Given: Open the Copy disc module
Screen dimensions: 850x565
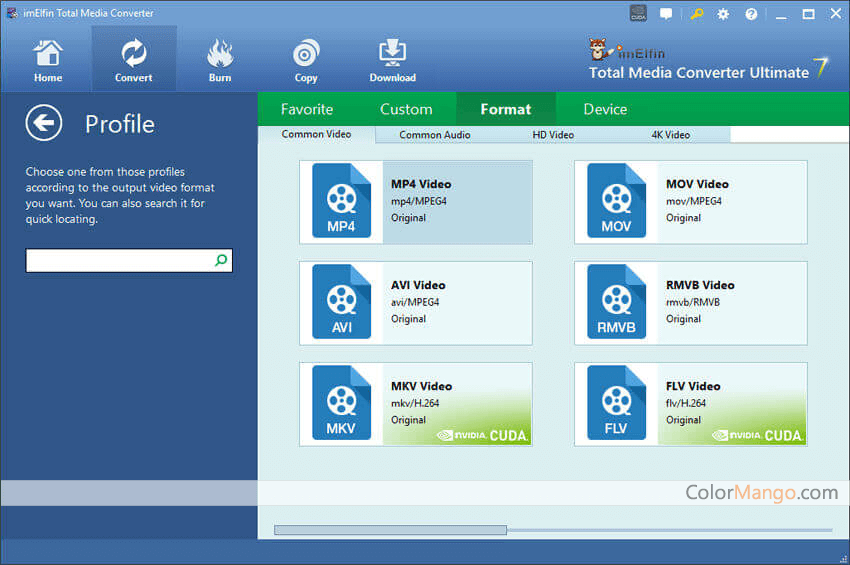Looking at the screenshot, I should (306, 60).
